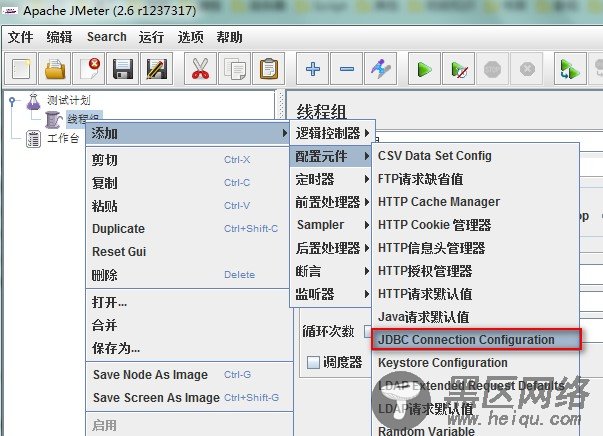Select 工作台 label in the tree
Viewport: 603px width, 436px height.
click(x=63, y=138)
